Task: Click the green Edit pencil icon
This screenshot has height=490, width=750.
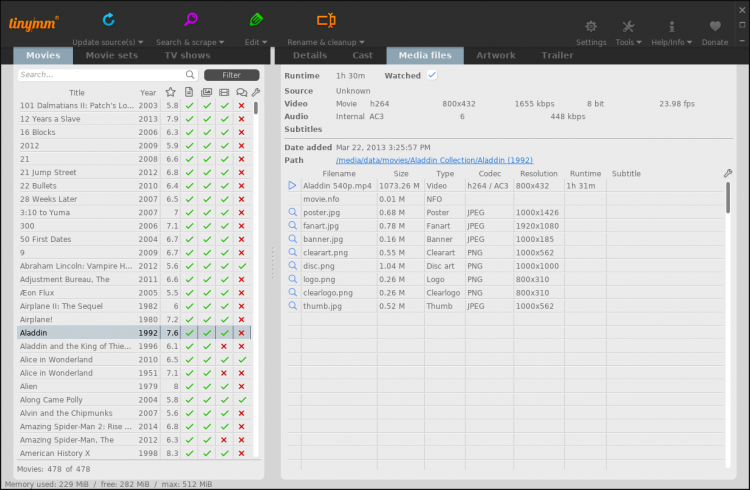Action: coord(256,19)
